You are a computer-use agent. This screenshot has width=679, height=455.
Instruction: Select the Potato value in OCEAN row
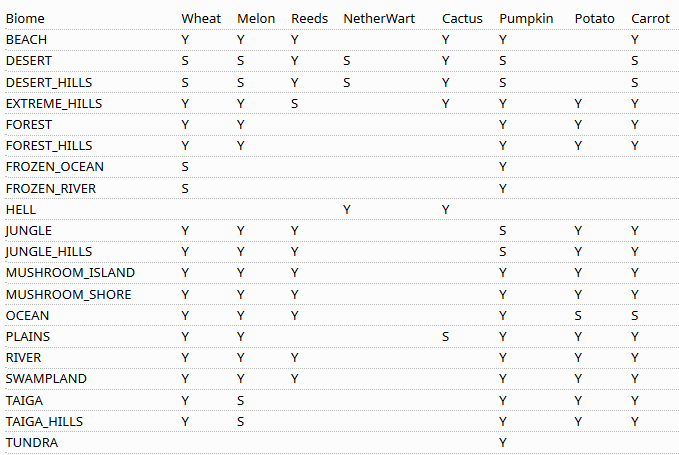(x=578, y=315)
